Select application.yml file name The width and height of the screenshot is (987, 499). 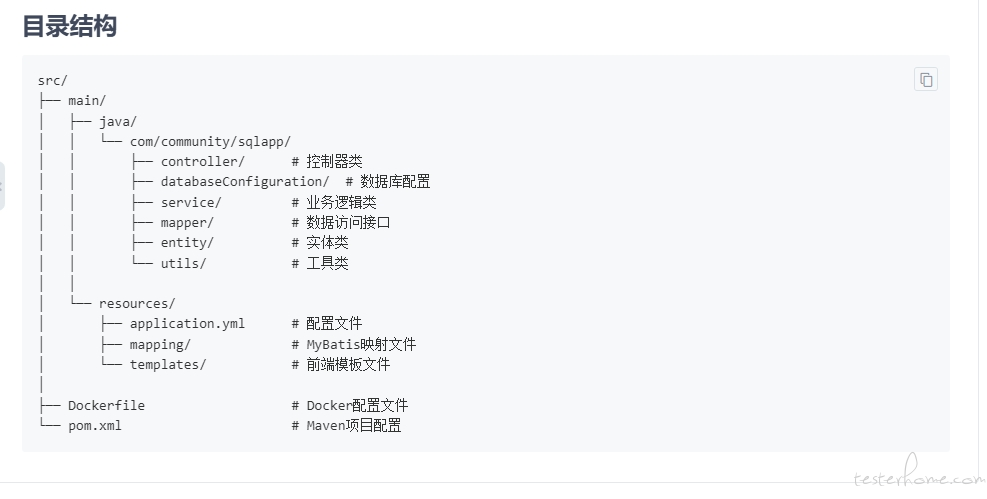pos(187,323)
